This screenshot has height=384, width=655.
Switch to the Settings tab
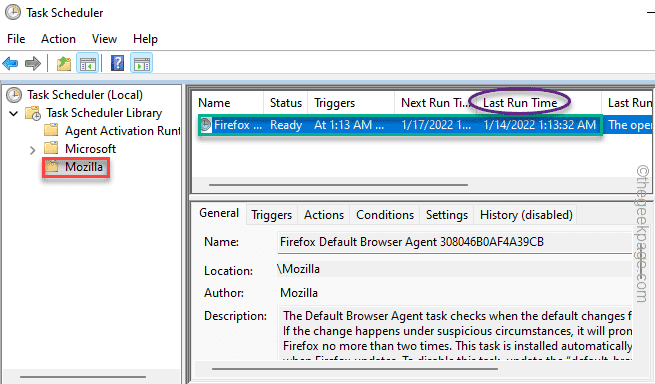pyautogui.click(x=447, y=215)
